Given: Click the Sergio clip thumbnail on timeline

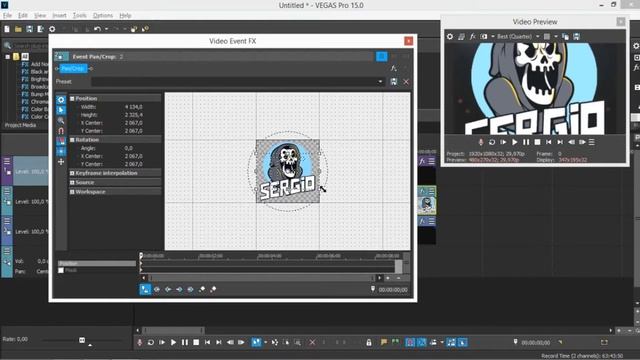Looking at the screenshot, I should [427, 205].
